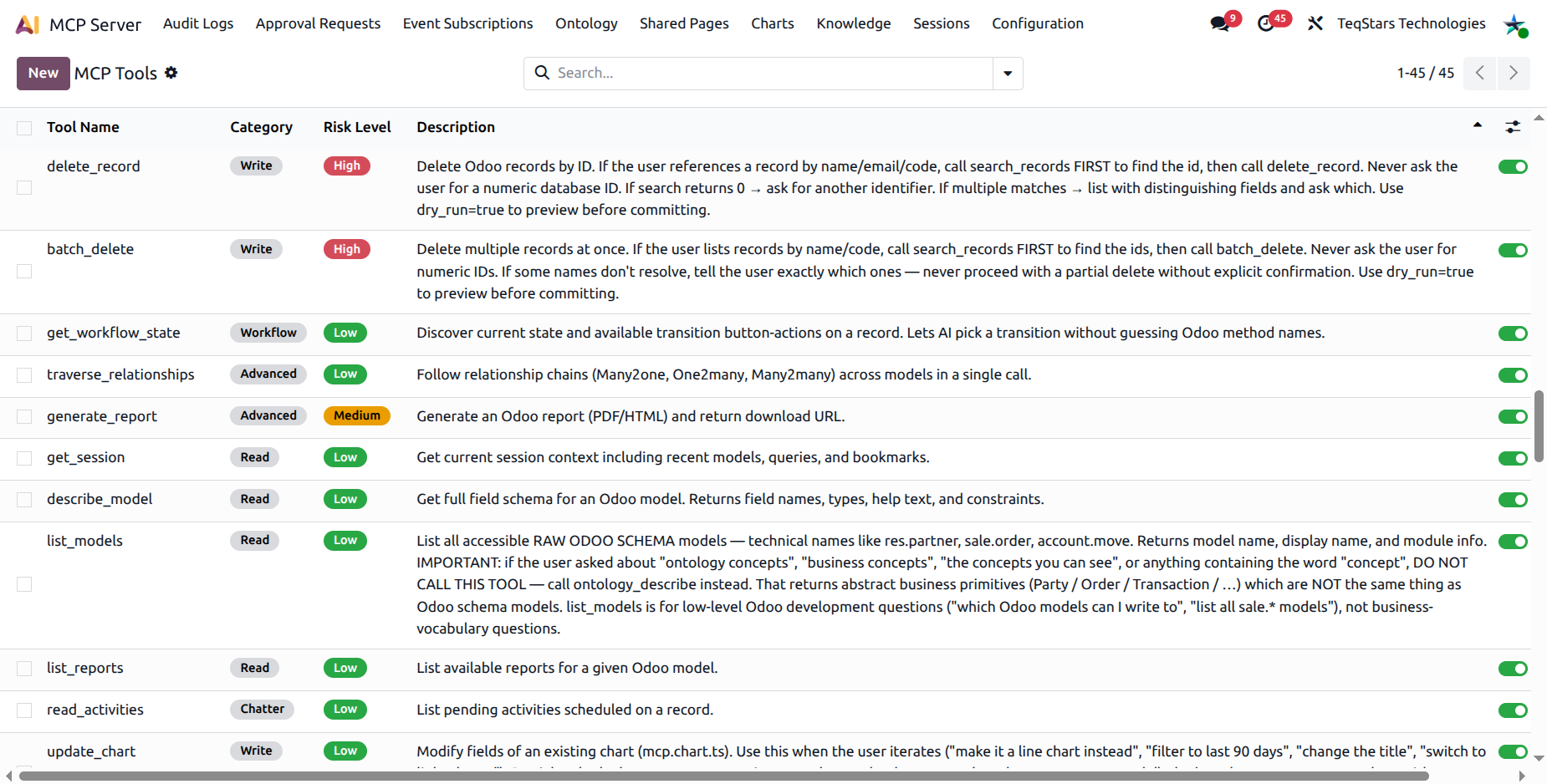
Task: Click the High risk badge for delete_record
Action: [x=347, y=165]
